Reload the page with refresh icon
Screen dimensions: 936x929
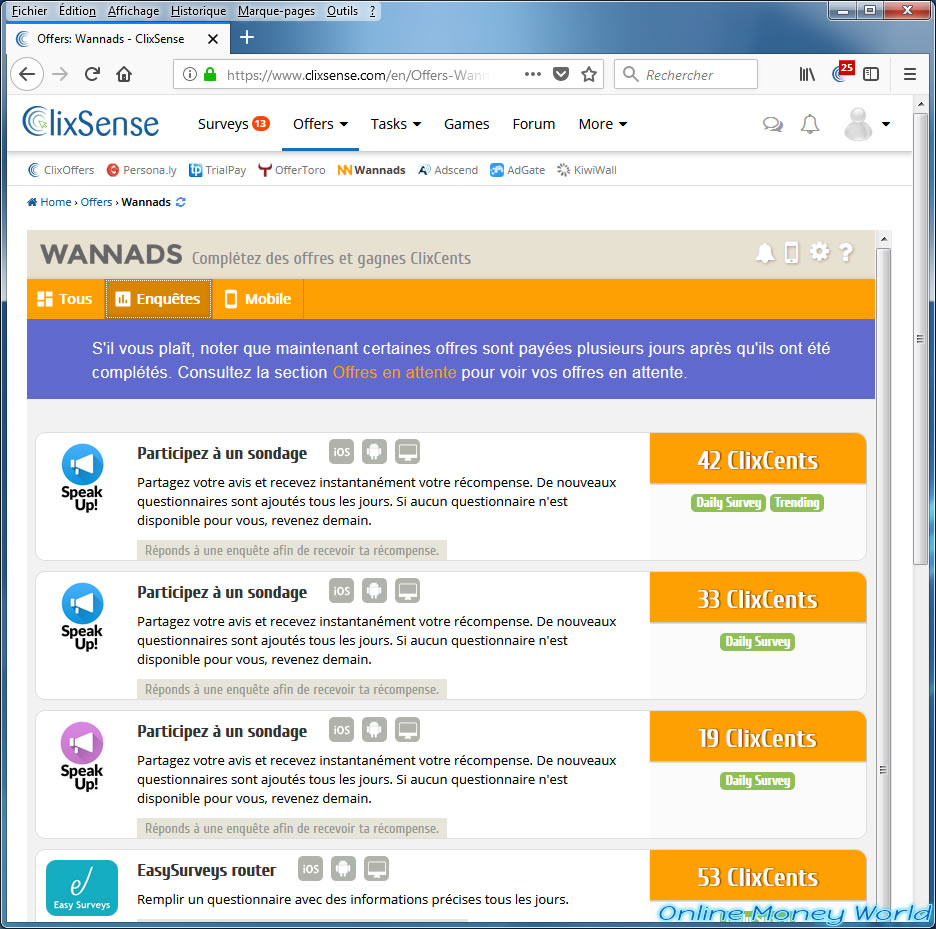click(x=92, y=74)
